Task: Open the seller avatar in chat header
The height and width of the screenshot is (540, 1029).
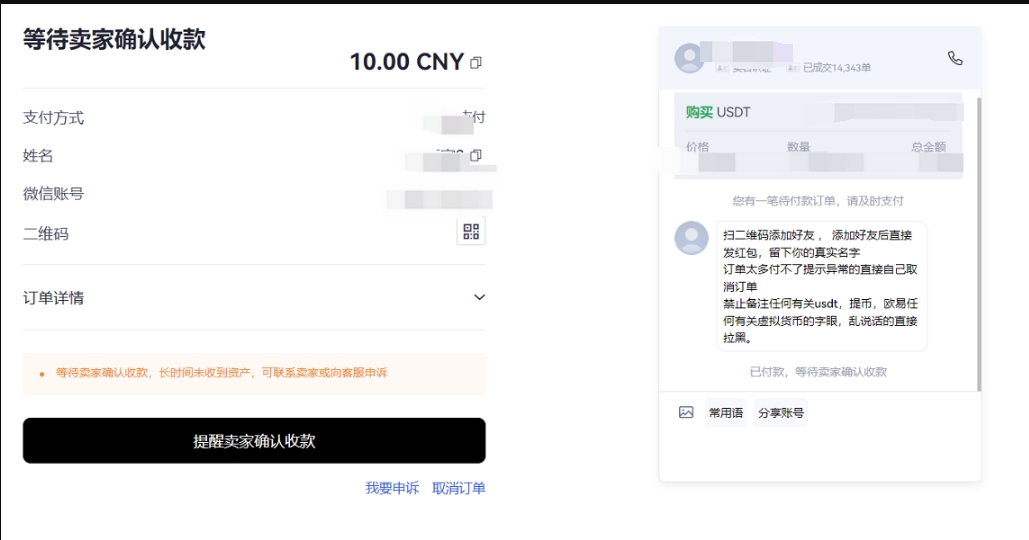Action: pyautogui.click(x=690, y=59)
